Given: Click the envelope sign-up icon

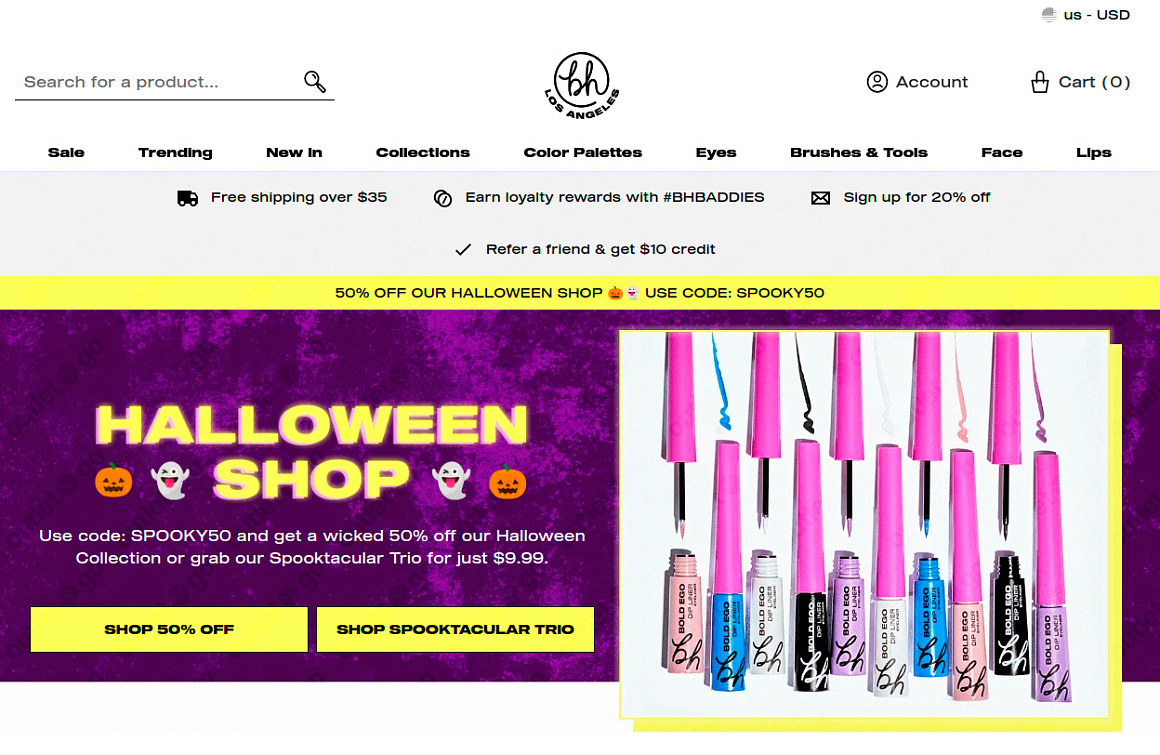Looking at the screenshot, I should point(820,198).
